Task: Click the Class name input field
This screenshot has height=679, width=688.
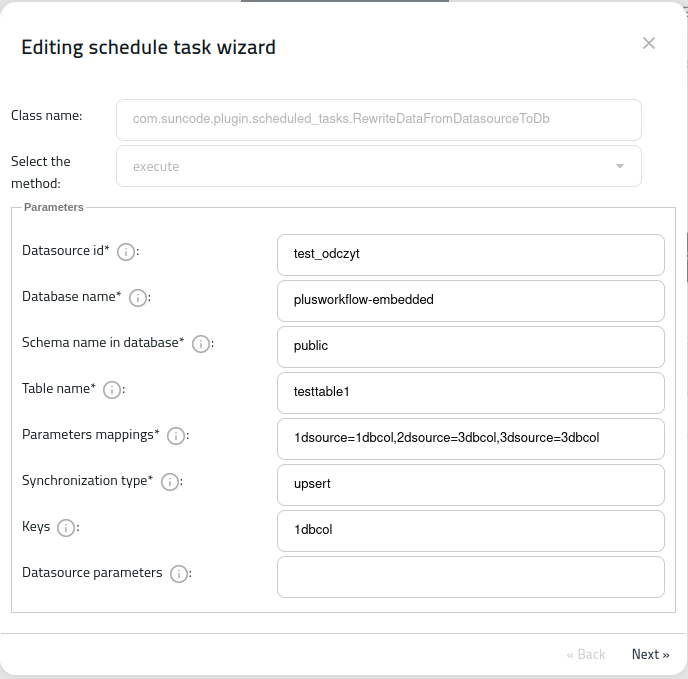Action: tap(379, 120)
